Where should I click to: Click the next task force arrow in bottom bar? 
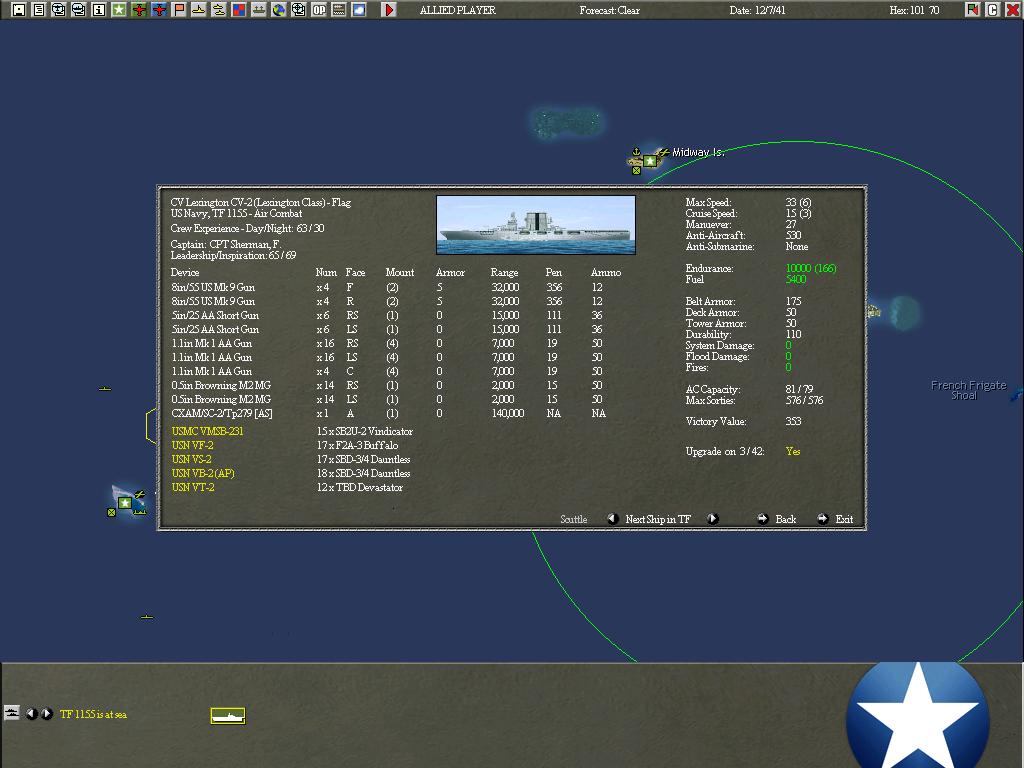pos(47,714)
